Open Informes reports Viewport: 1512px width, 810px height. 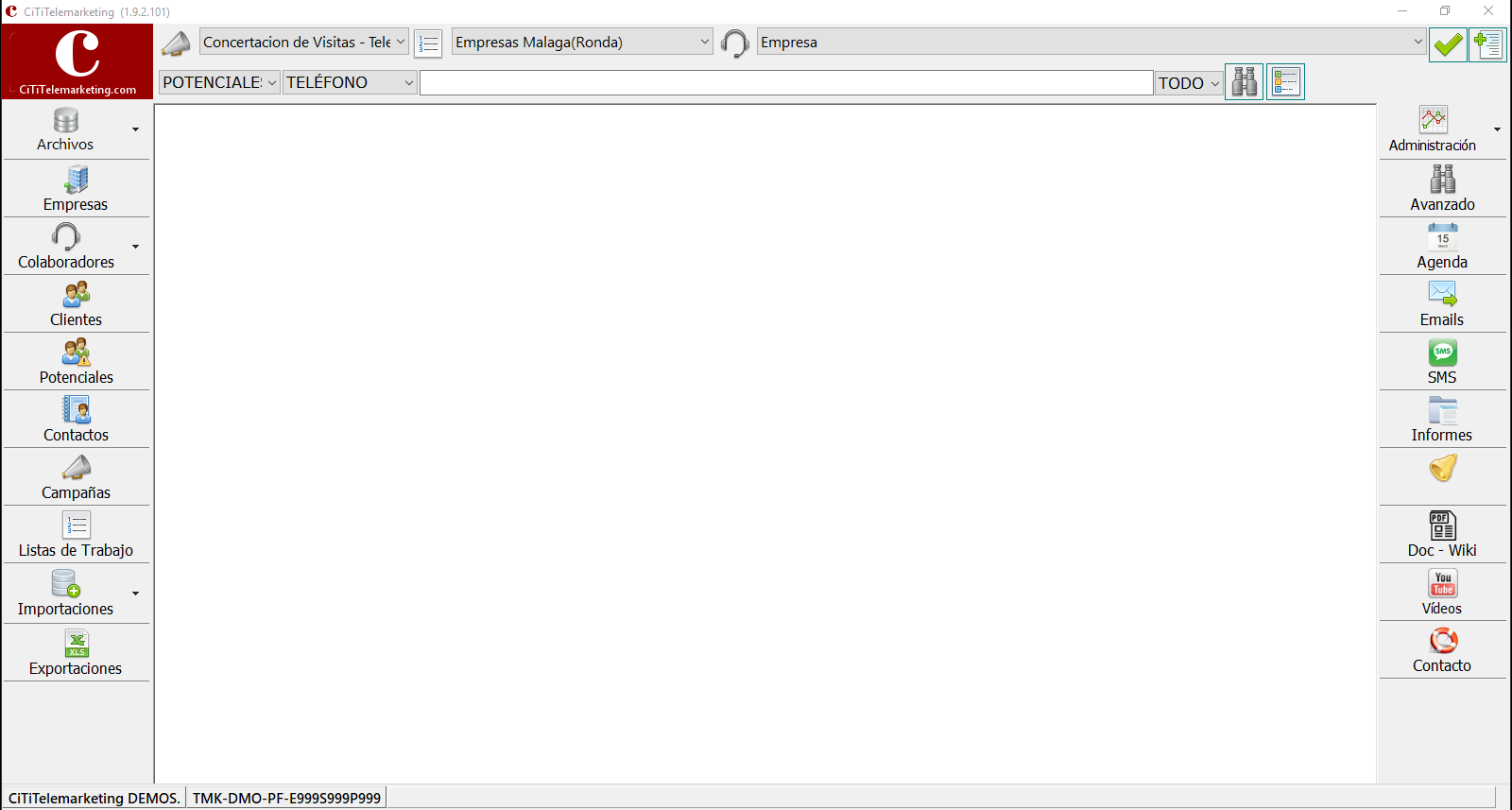(x=1442, y=420)
